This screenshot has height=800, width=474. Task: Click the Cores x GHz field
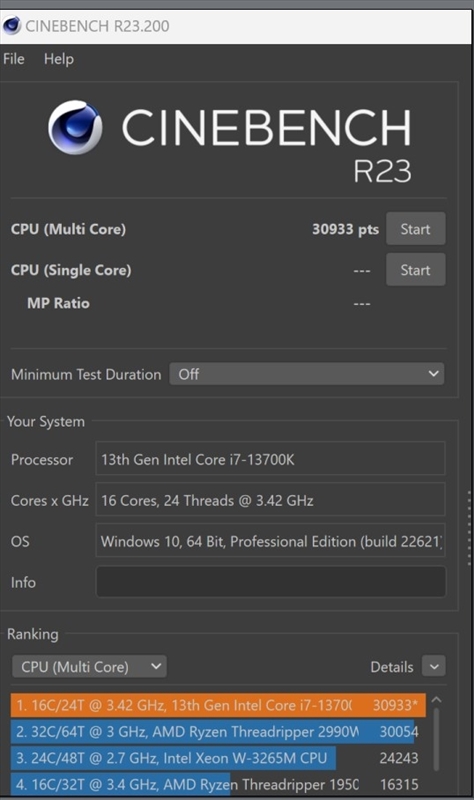coord(270,500)
